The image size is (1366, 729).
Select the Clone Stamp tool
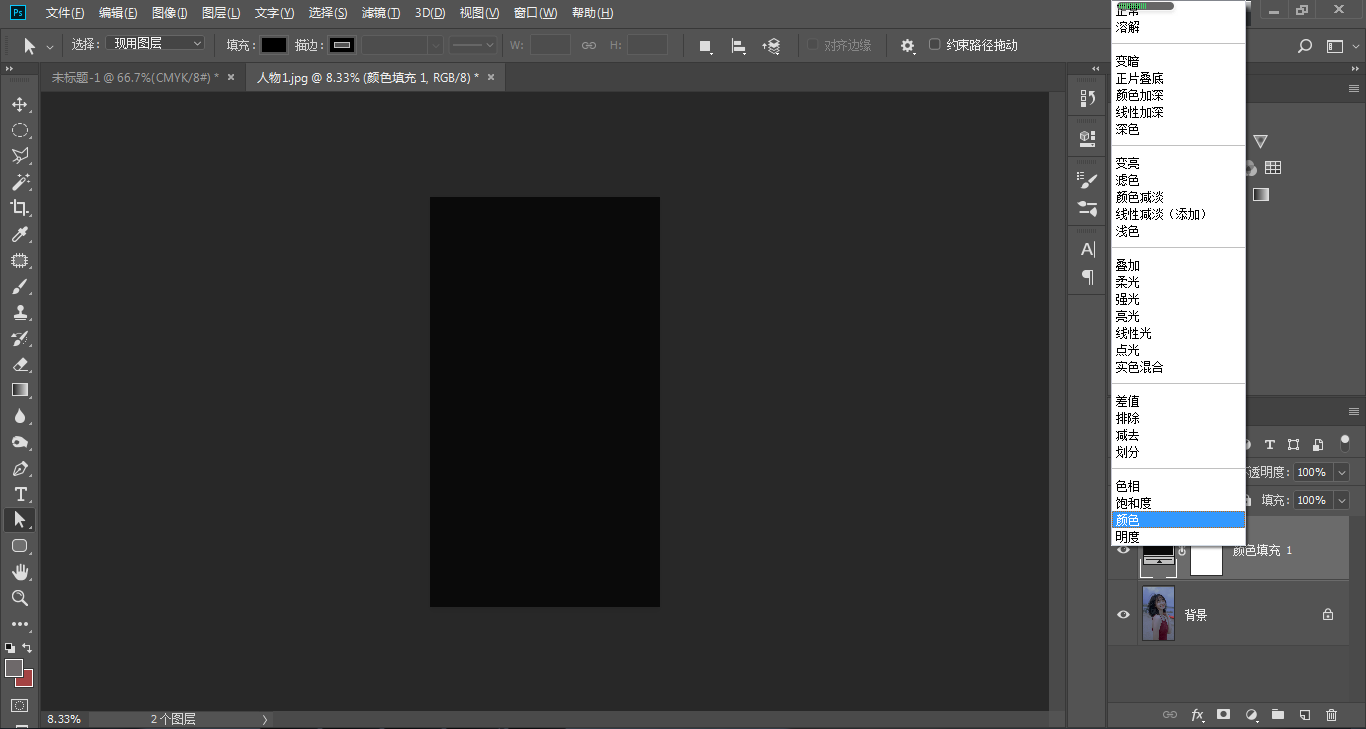point(20,312)
